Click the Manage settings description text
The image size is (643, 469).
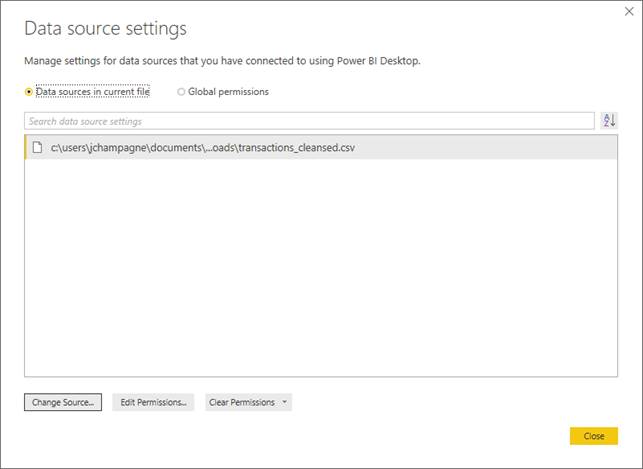[222, 61]
